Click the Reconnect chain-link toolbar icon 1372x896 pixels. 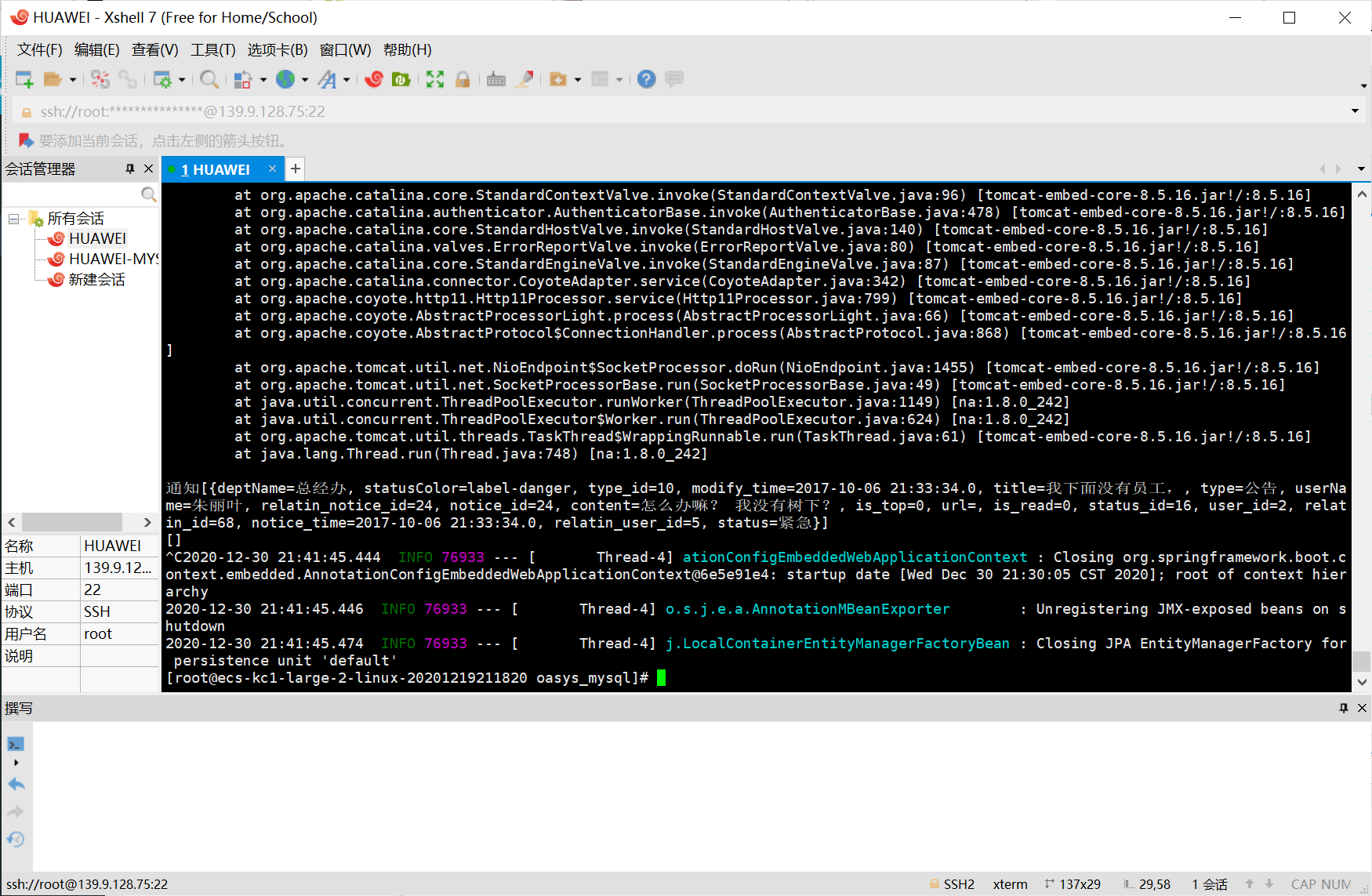pyautogui.click(x=128, y=79)
